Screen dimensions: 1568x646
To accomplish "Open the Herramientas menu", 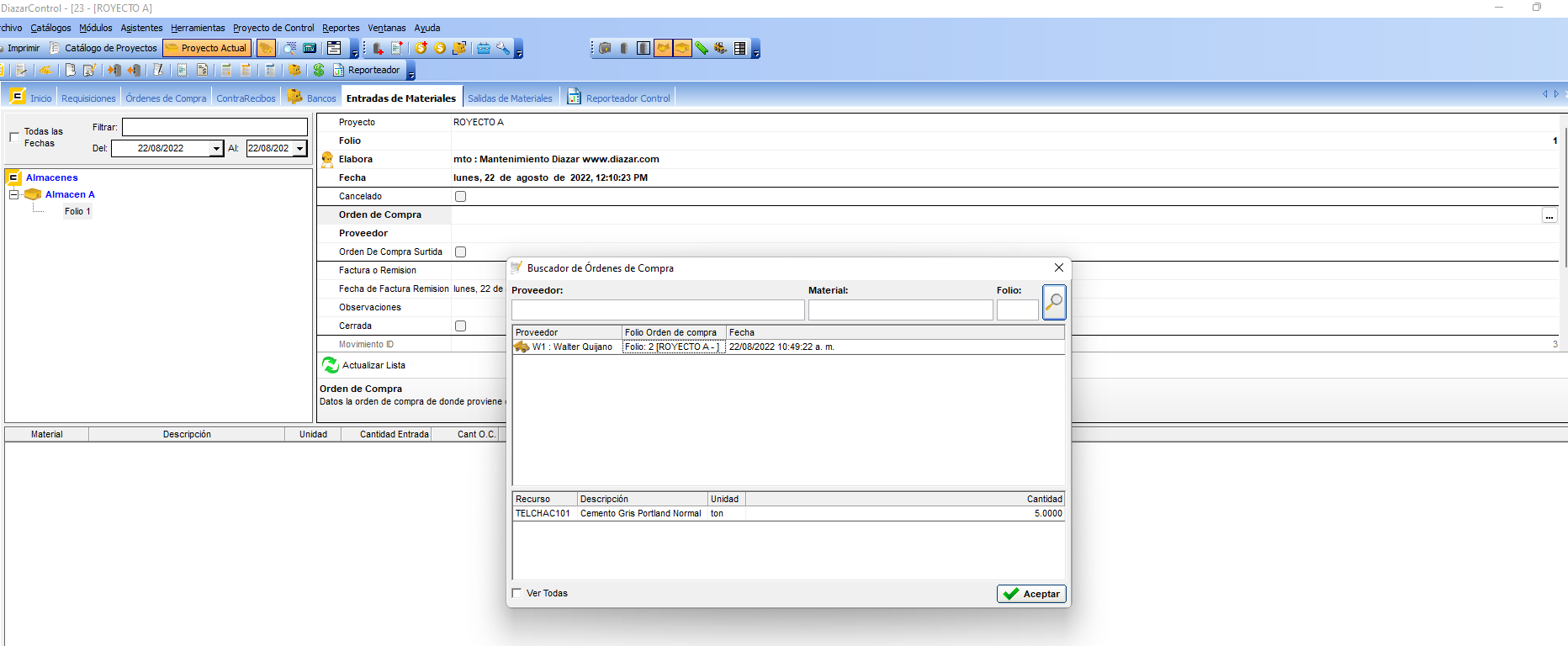I will coord(198,28).
